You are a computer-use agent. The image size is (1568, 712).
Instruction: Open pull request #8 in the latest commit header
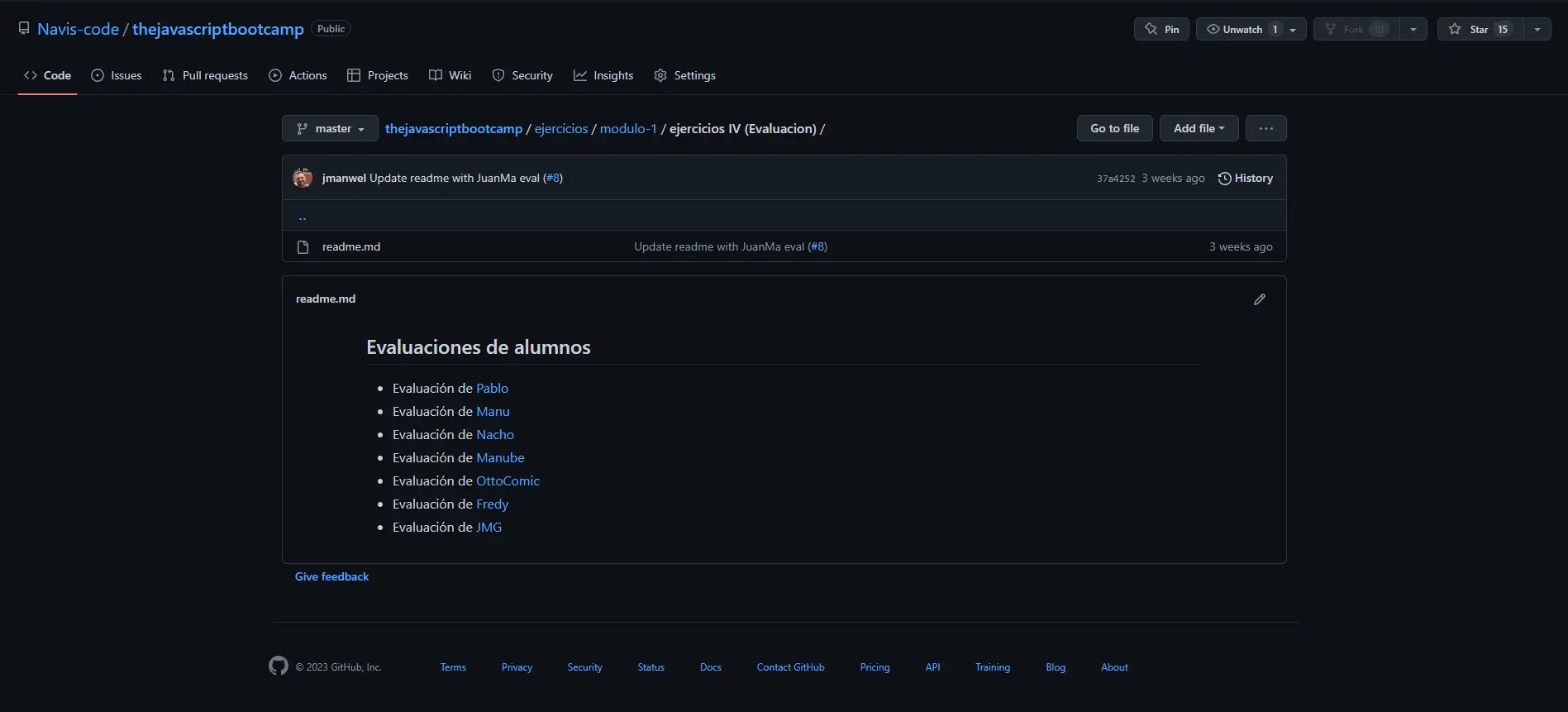point(553,178)
